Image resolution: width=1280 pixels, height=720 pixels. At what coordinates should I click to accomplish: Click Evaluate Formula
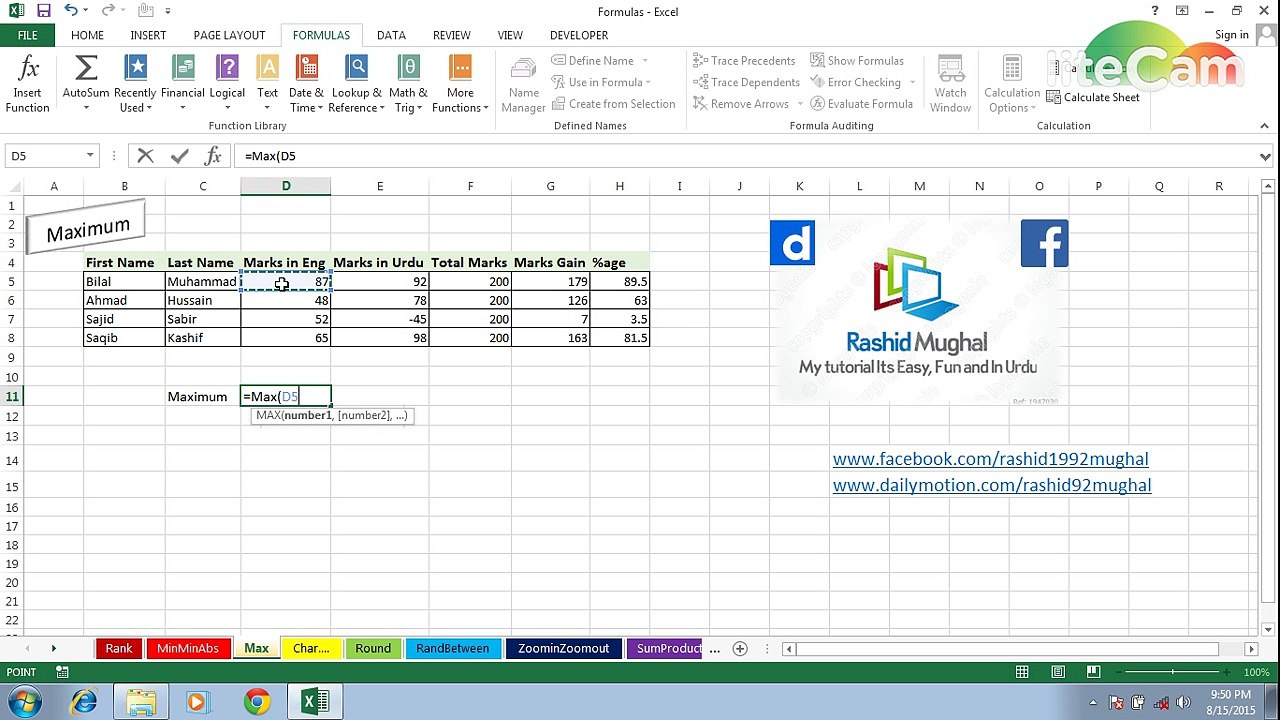(x=861, y=104)
